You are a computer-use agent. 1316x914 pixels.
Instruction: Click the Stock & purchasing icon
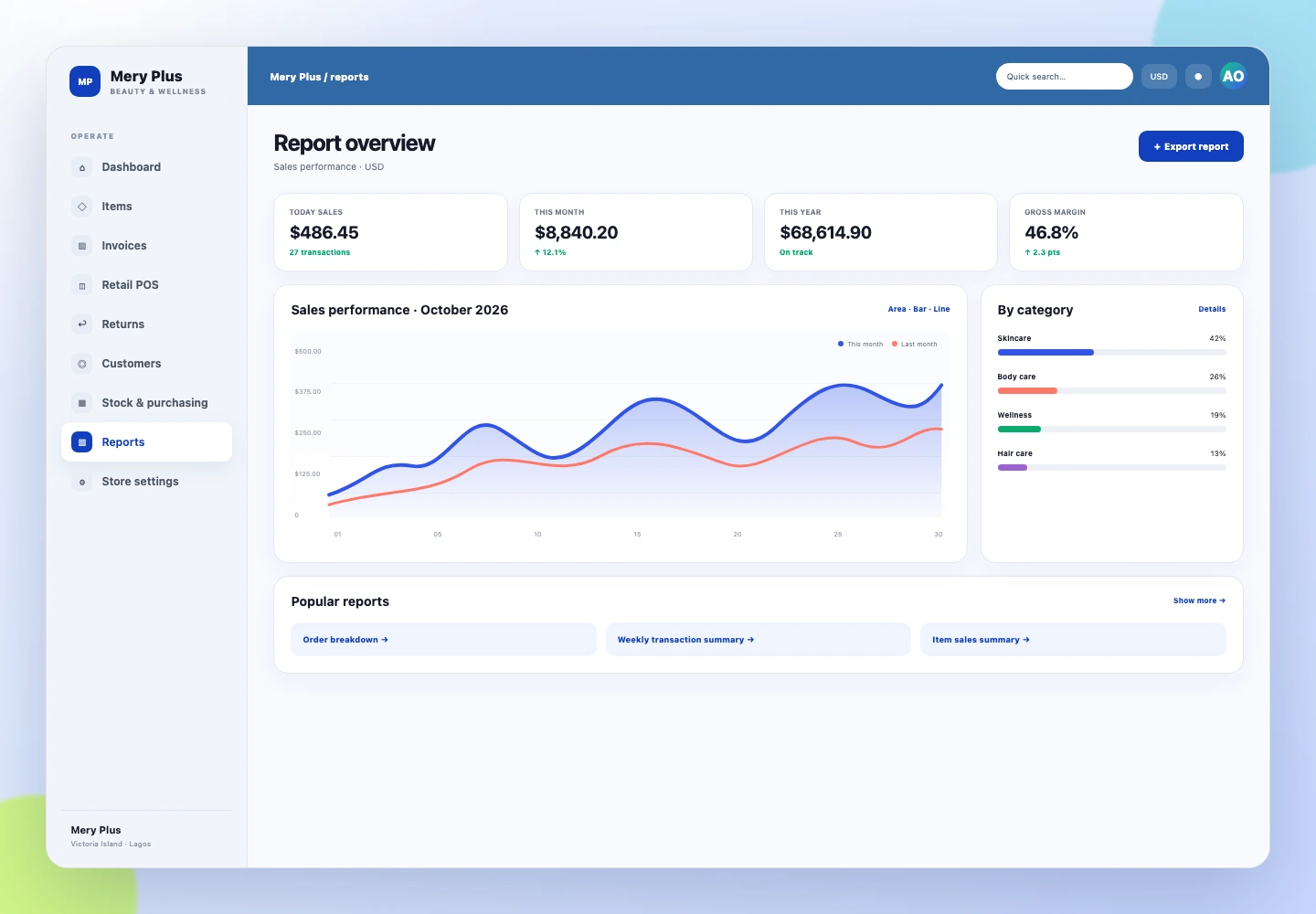pyautogui.click(x=82, y=403)
